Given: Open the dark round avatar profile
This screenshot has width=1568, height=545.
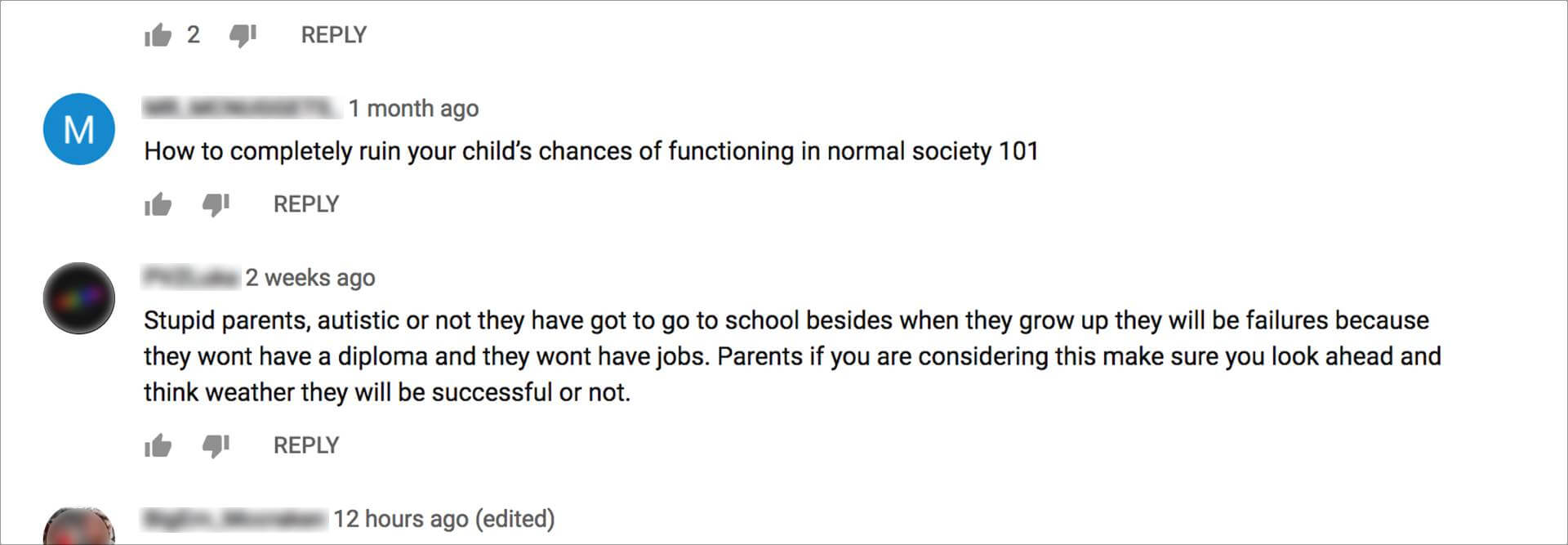Looking at the screenshot, I should pyautogui.click(x=79, y=298).
